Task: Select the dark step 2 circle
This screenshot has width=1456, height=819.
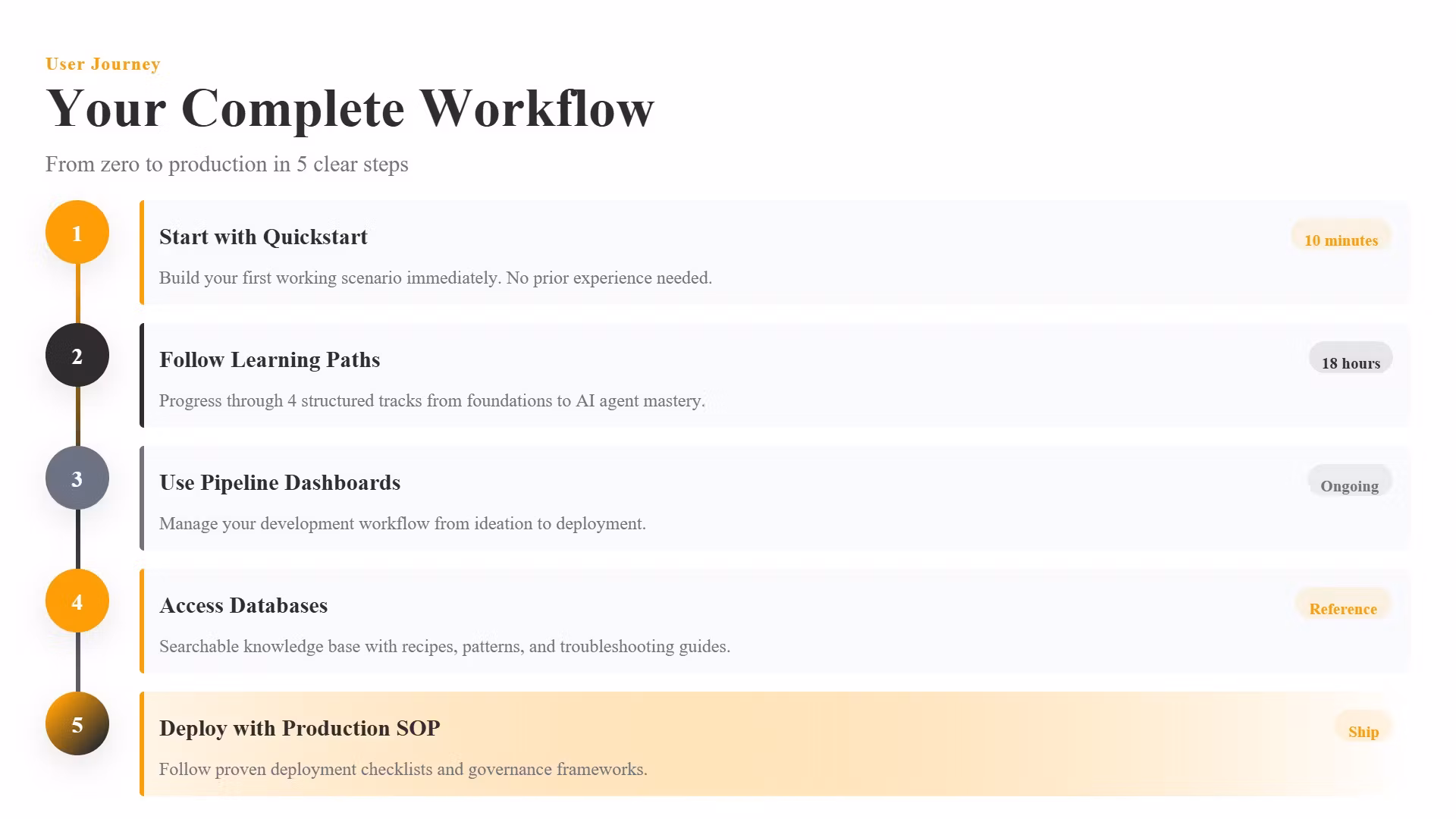Action: pos(77,356)
